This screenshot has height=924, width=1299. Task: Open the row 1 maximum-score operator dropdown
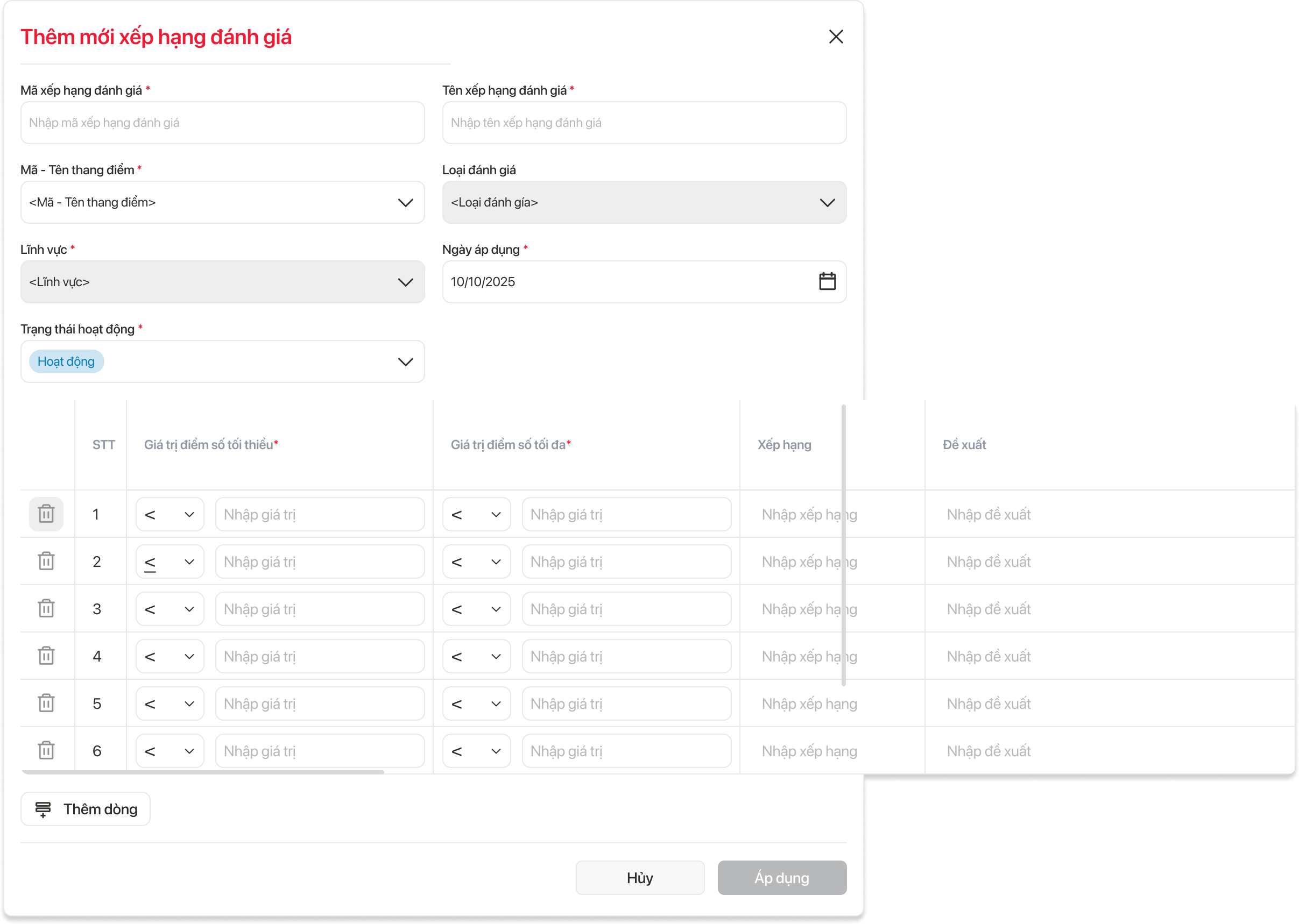tap(476, 514)
